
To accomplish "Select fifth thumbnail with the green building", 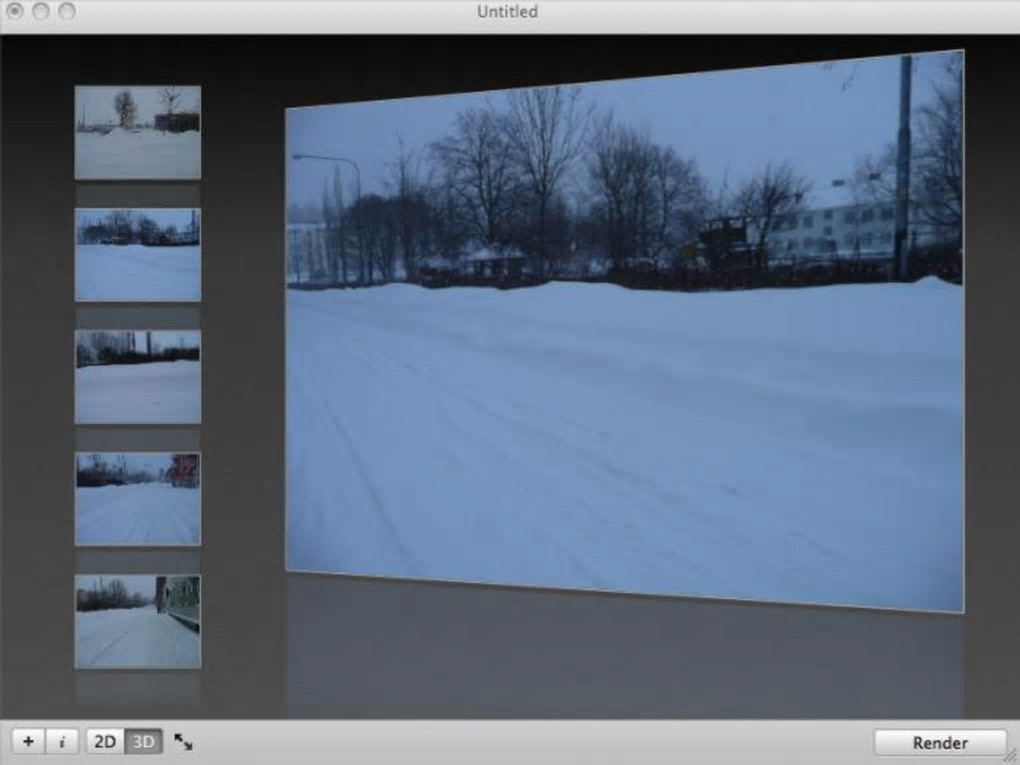I will point(138,621).
